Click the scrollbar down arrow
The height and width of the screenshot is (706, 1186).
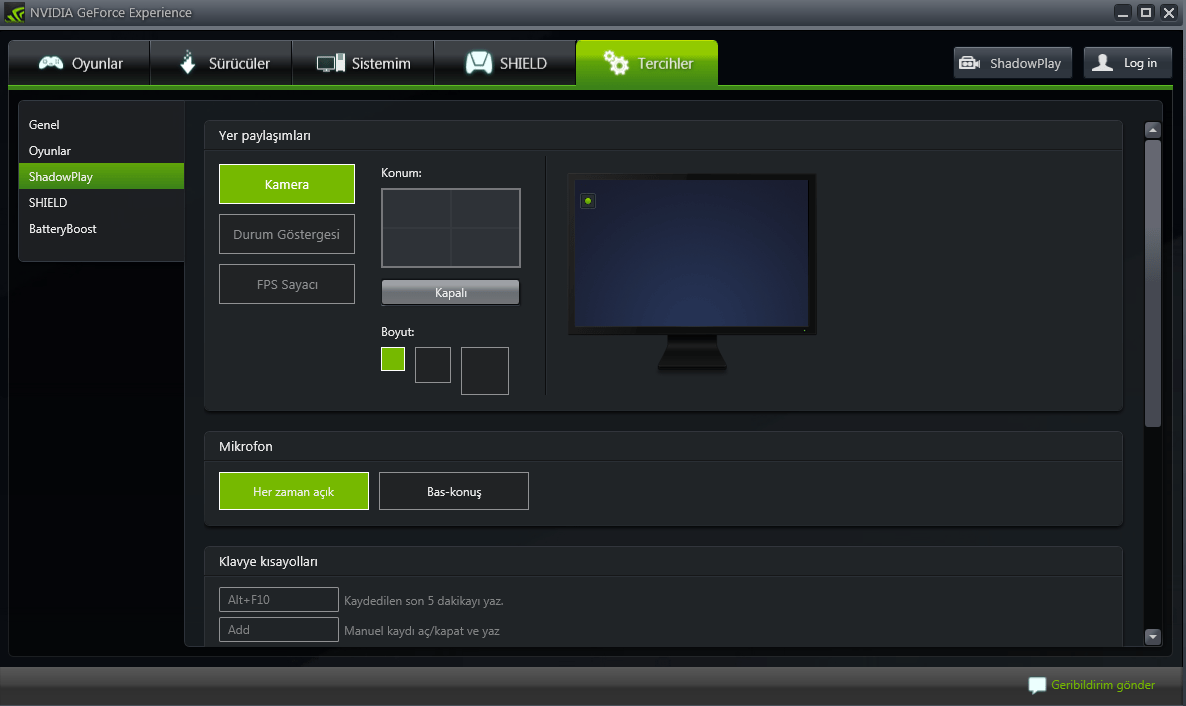coord(1153,636)
